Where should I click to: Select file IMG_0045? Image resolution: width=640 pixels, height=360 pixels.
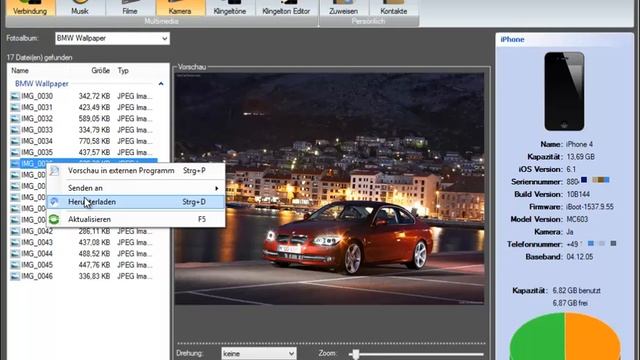pyautogui.click(x=37, y=265)
